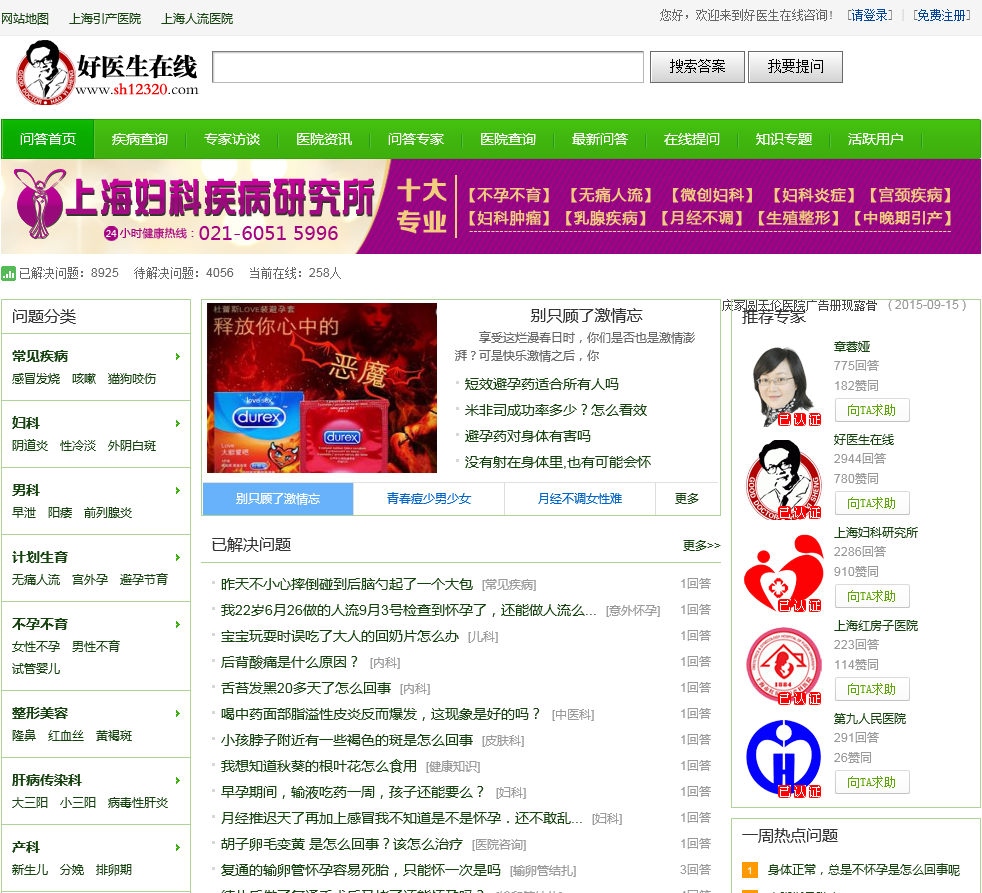Open 在线提问 navigation item

pos(692,139)
